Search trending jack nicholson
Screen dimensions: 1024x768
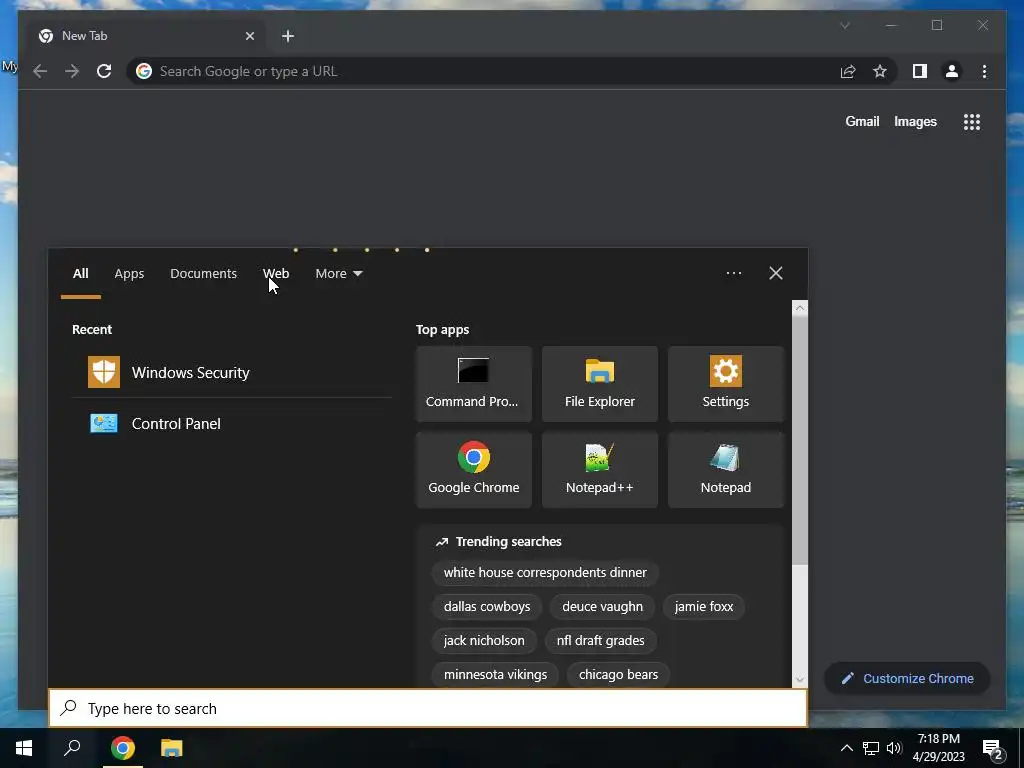pyautogui.click(x=484, y=641)
